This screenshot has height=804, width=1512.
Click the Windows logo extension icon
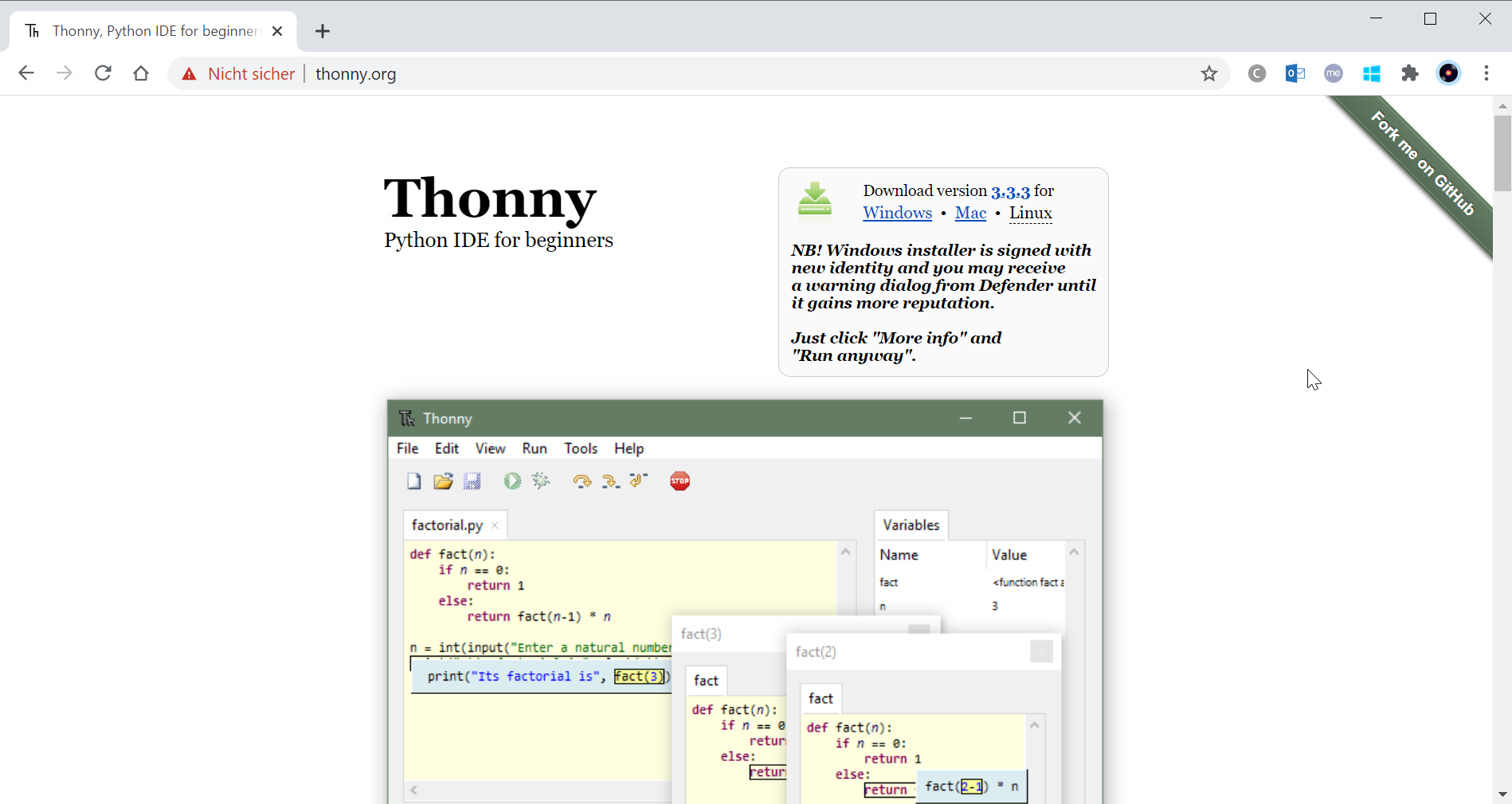click(x=1372, y=74)
